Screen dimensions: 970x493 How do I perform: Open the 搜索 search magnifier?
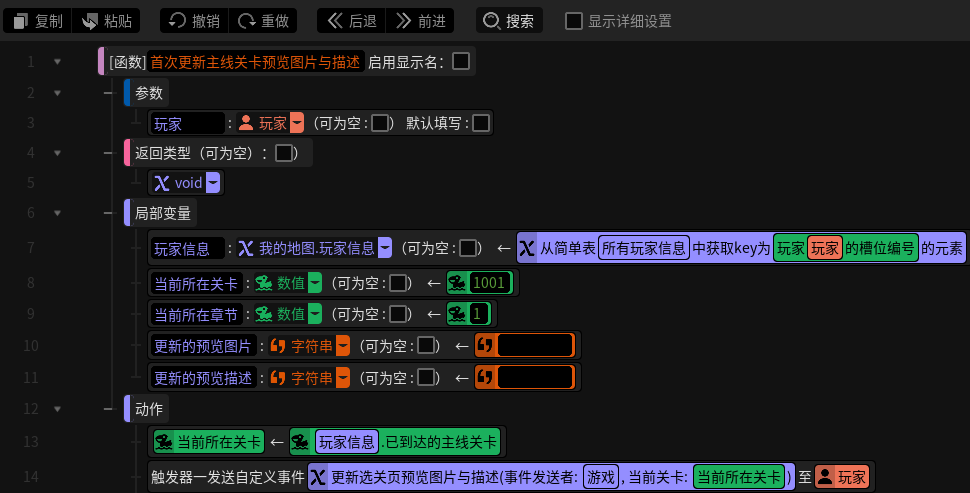(492, 21)
